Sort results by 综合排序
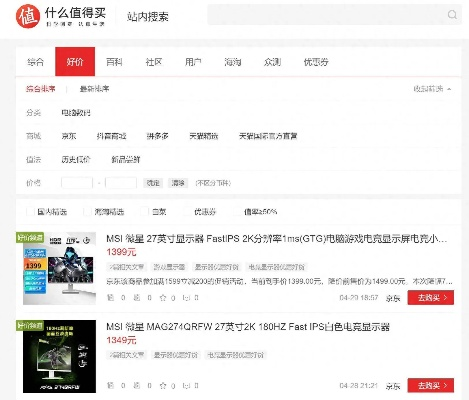This screenshot has width=469, height=400. click(41, 89)
